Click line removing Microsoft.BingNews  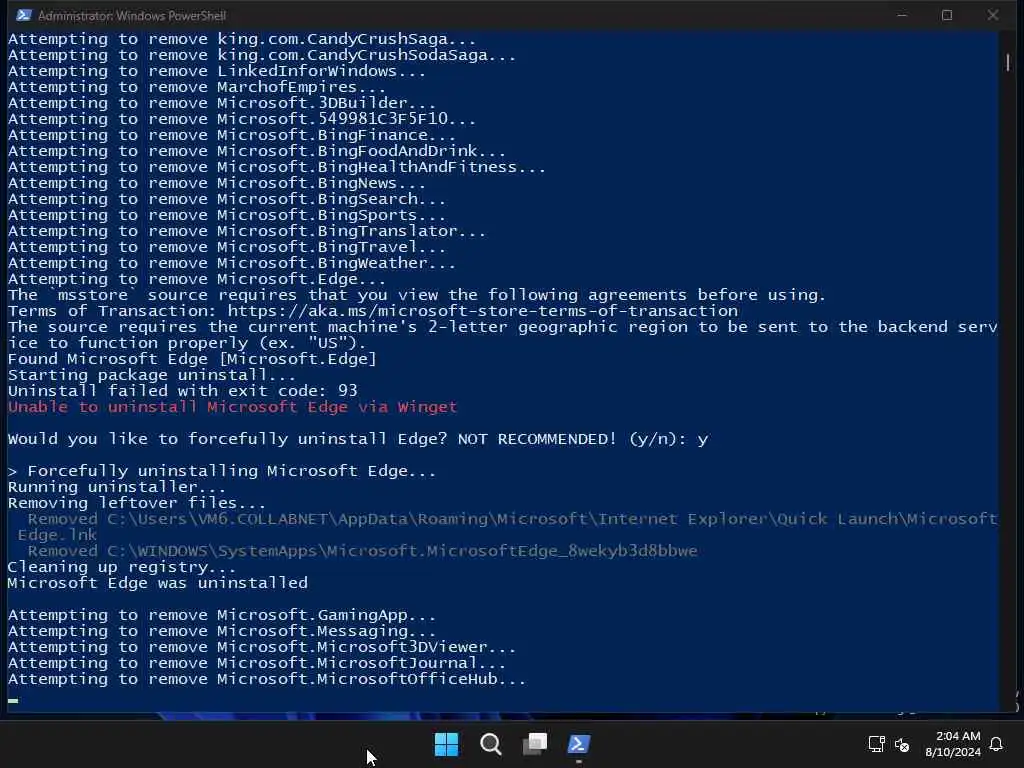pyautogui.click(x=217, y=183)
